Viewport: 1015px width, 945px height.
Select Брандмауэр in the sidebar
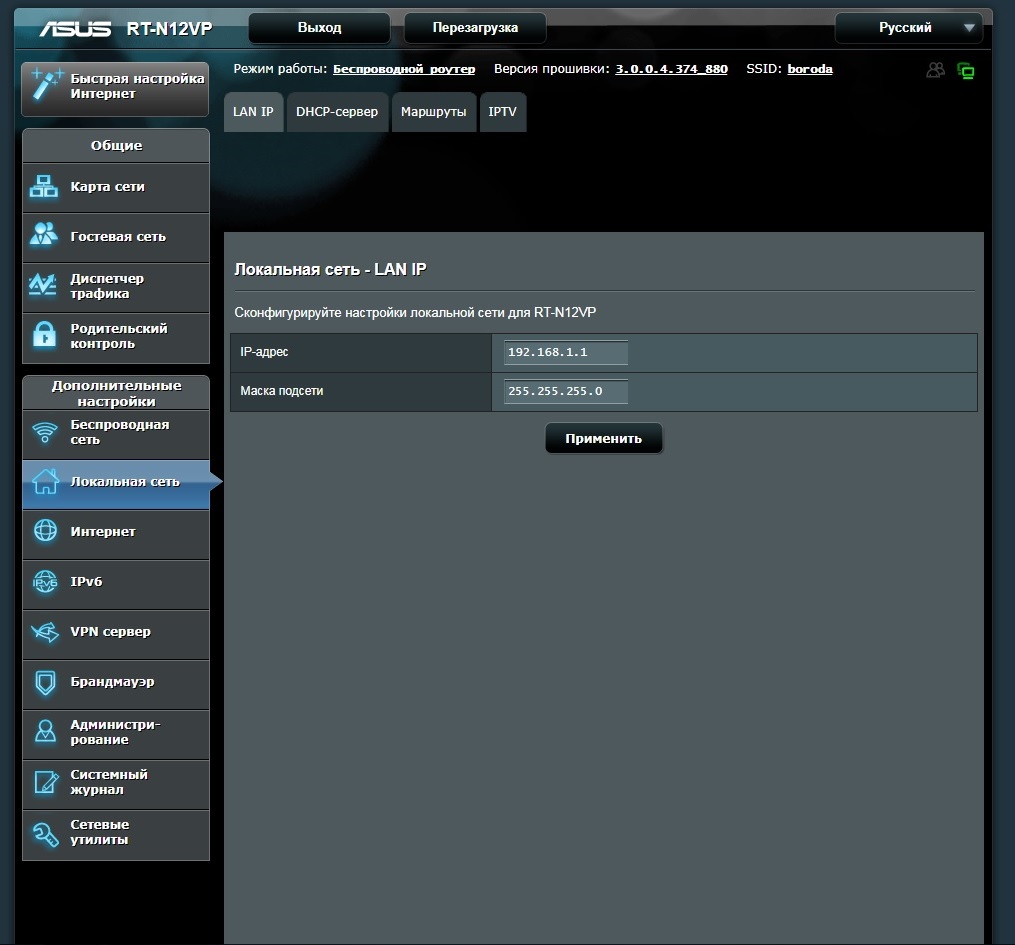(116, 684)
